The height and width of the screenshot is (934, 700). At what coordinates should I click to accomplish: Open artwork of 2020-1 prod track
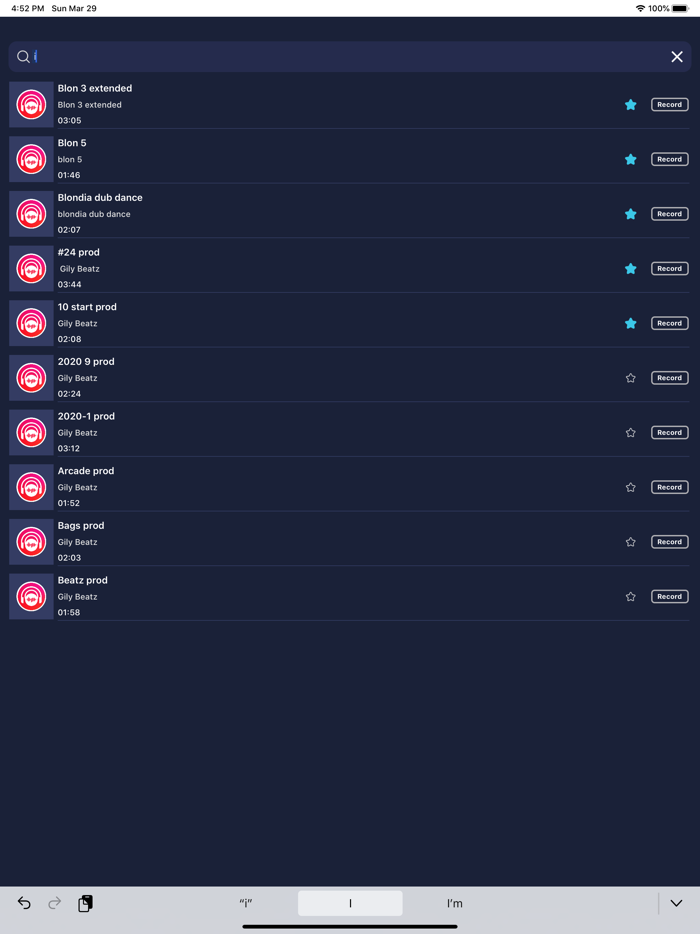(x=30, y=432)
